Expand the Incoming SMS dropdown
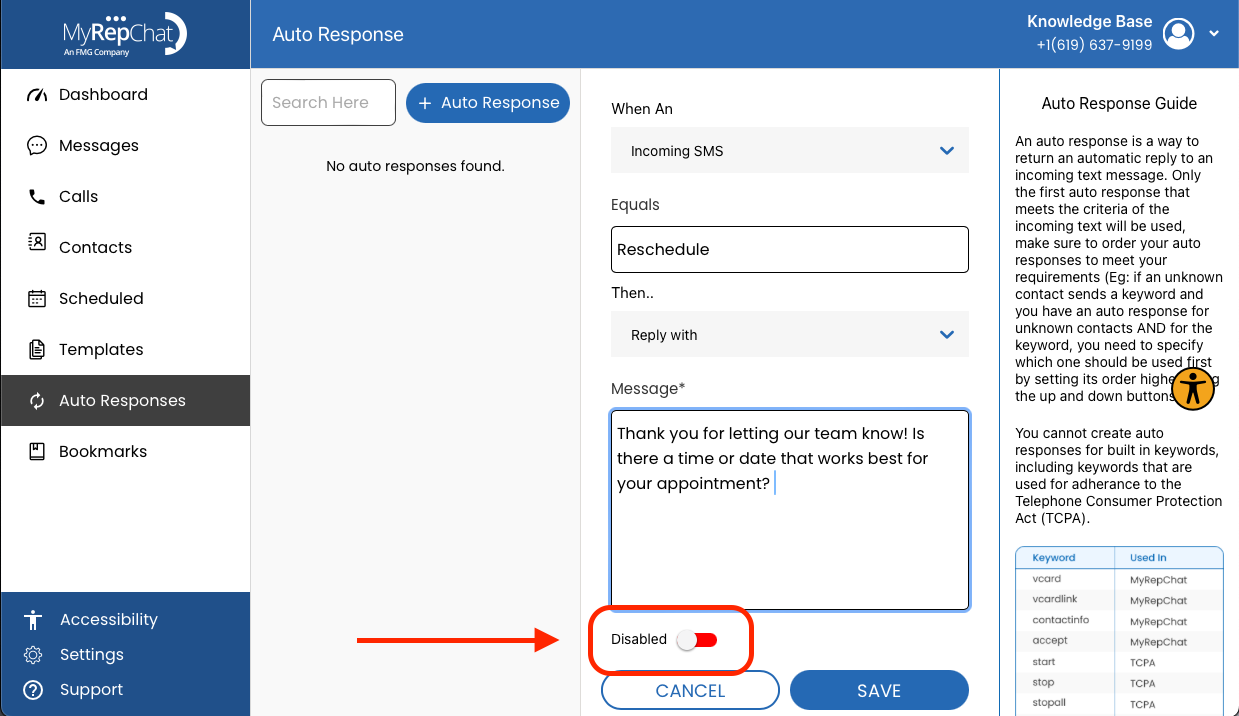The image size is (1239, 716). point(790,151)
